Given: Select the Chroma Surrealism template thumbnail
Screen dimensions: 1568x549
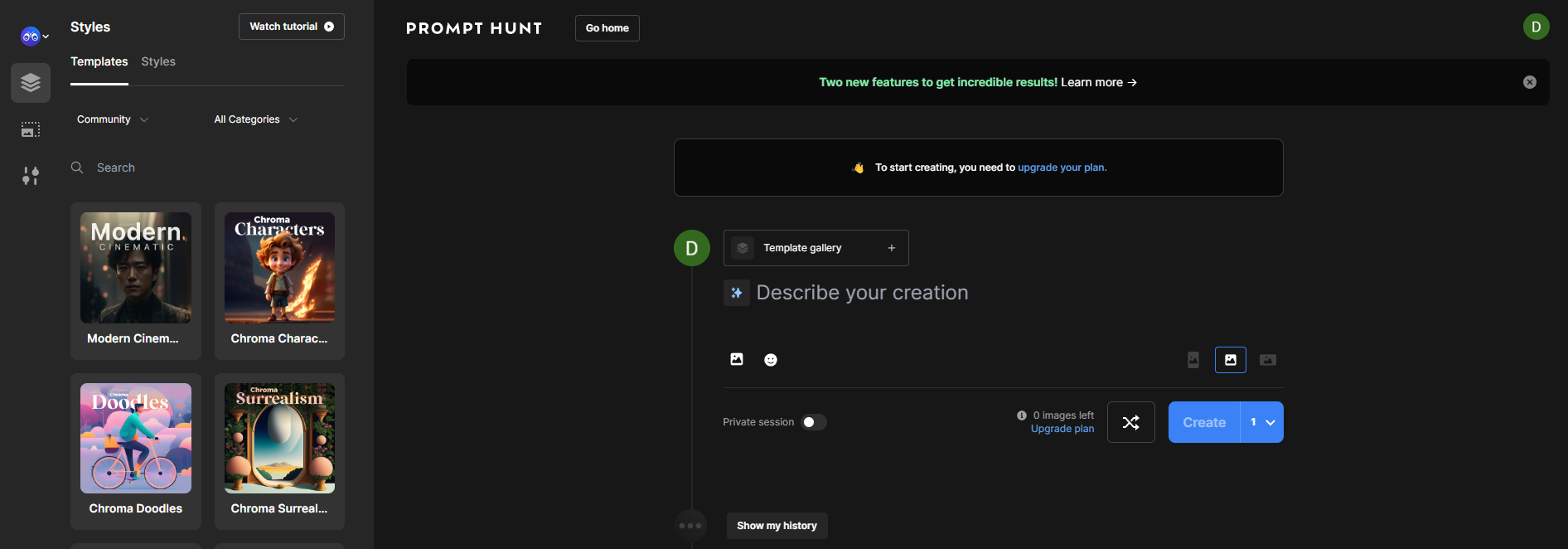Looking at the screenshot, I should (x=279, y=438).
